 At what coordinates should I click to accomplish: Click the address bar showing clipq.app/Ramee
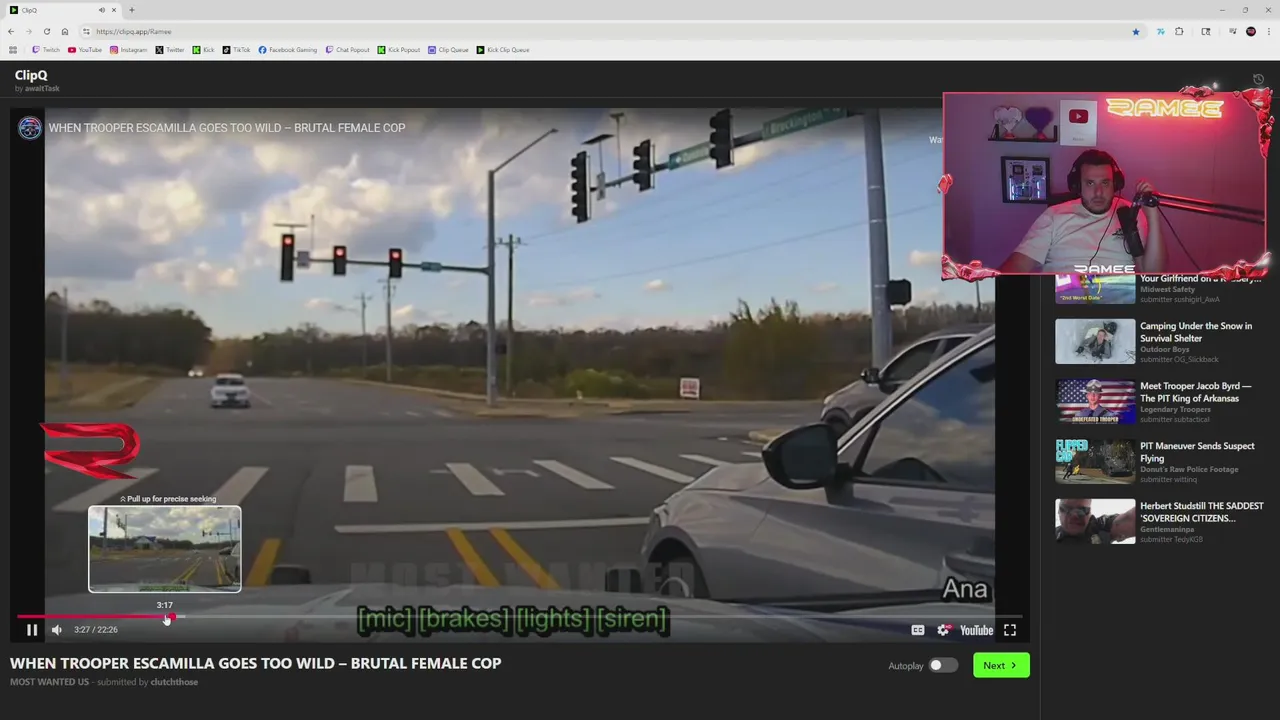(x=610, y=31)
